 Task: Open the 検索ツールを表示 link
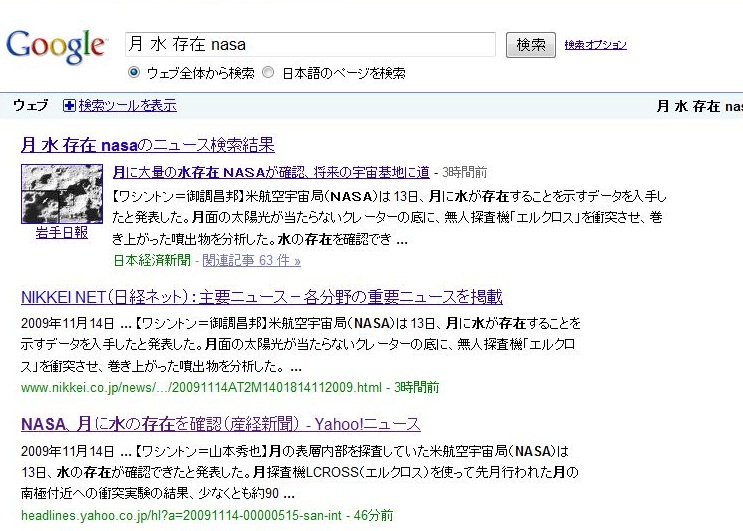click(127, 105)
